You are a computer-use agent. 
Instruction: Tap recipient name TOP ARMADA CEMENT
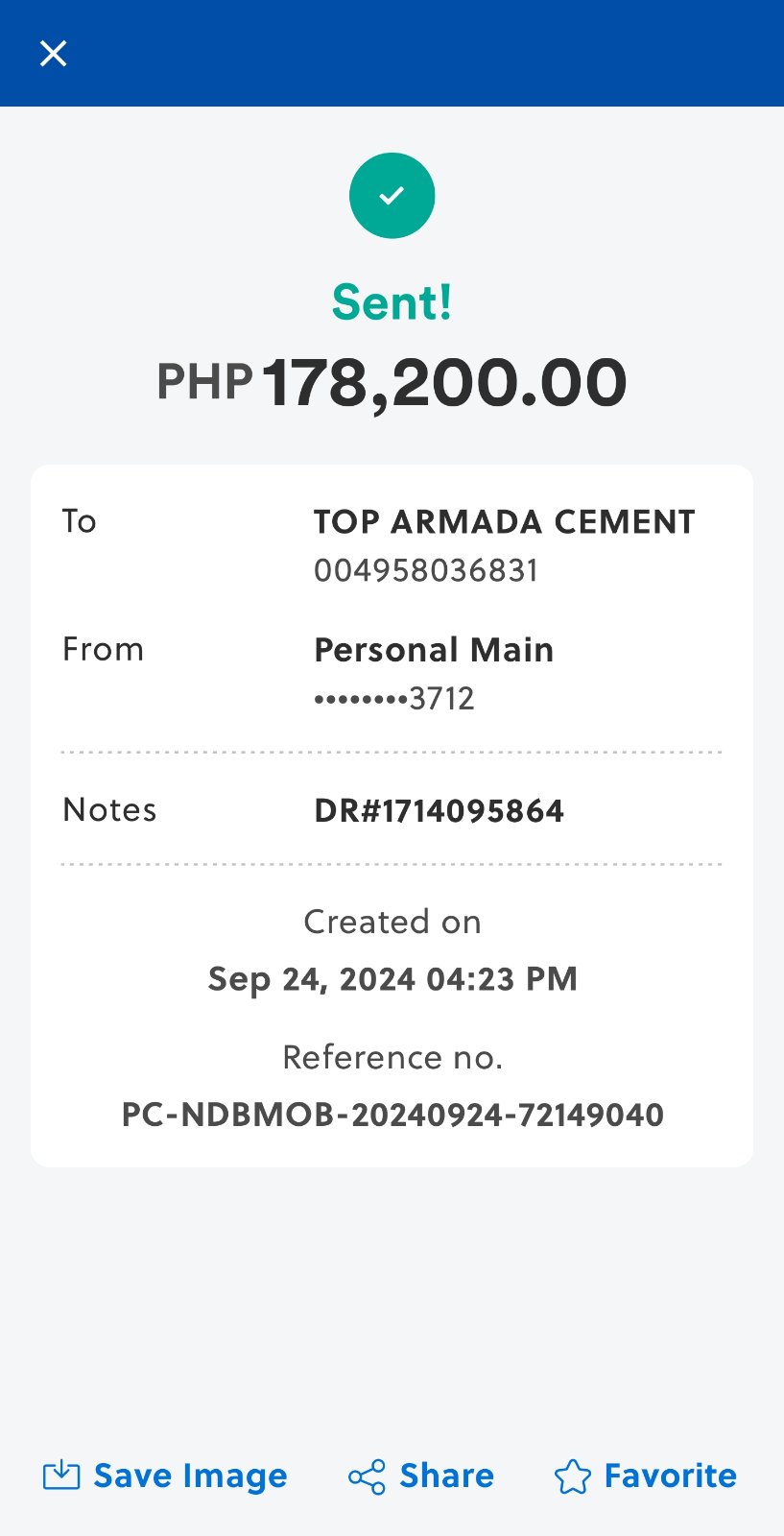tap(504, 522)
